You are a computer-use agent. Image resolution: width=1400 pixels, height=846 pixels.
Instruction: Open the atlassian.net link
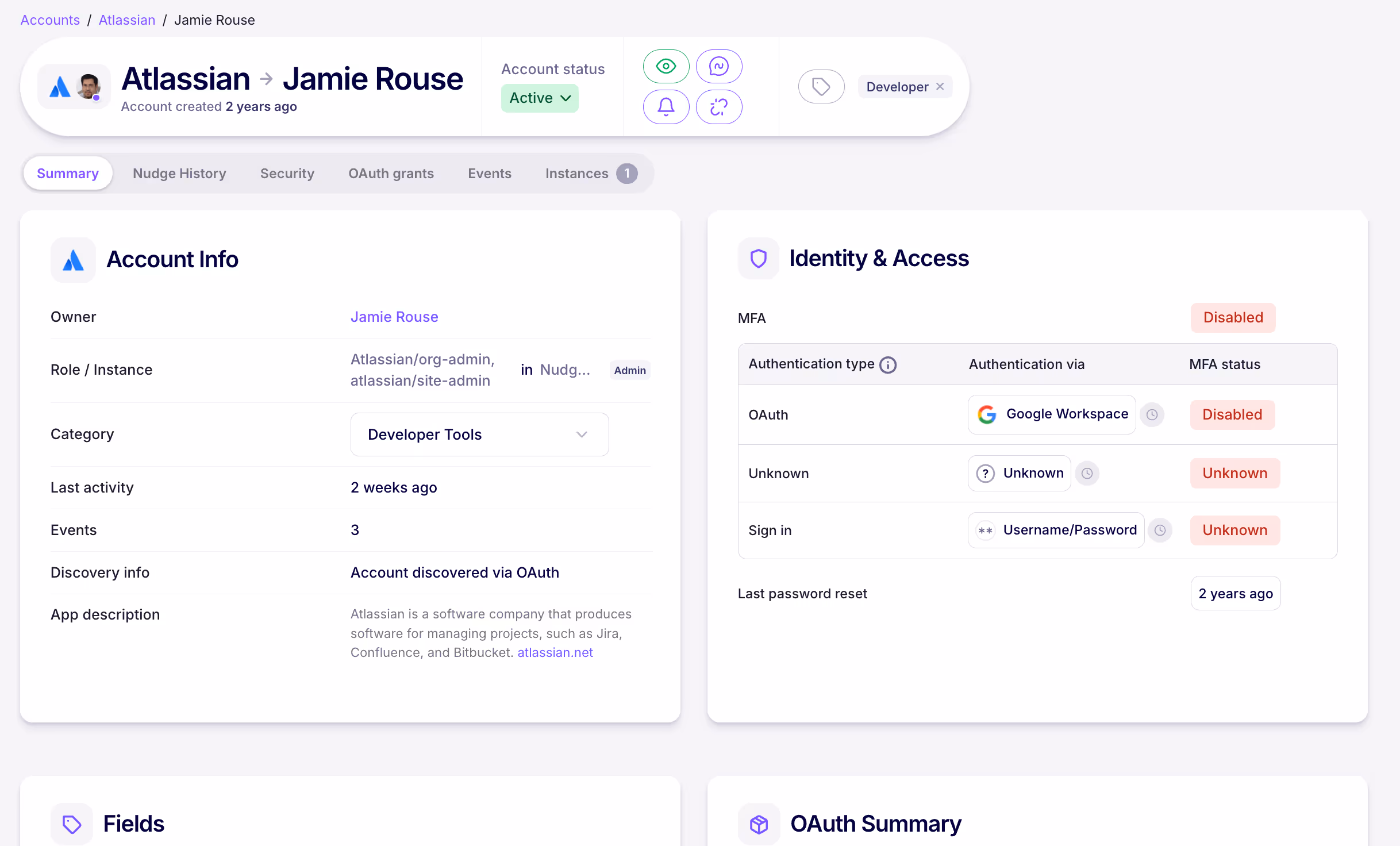coord(555,652)
